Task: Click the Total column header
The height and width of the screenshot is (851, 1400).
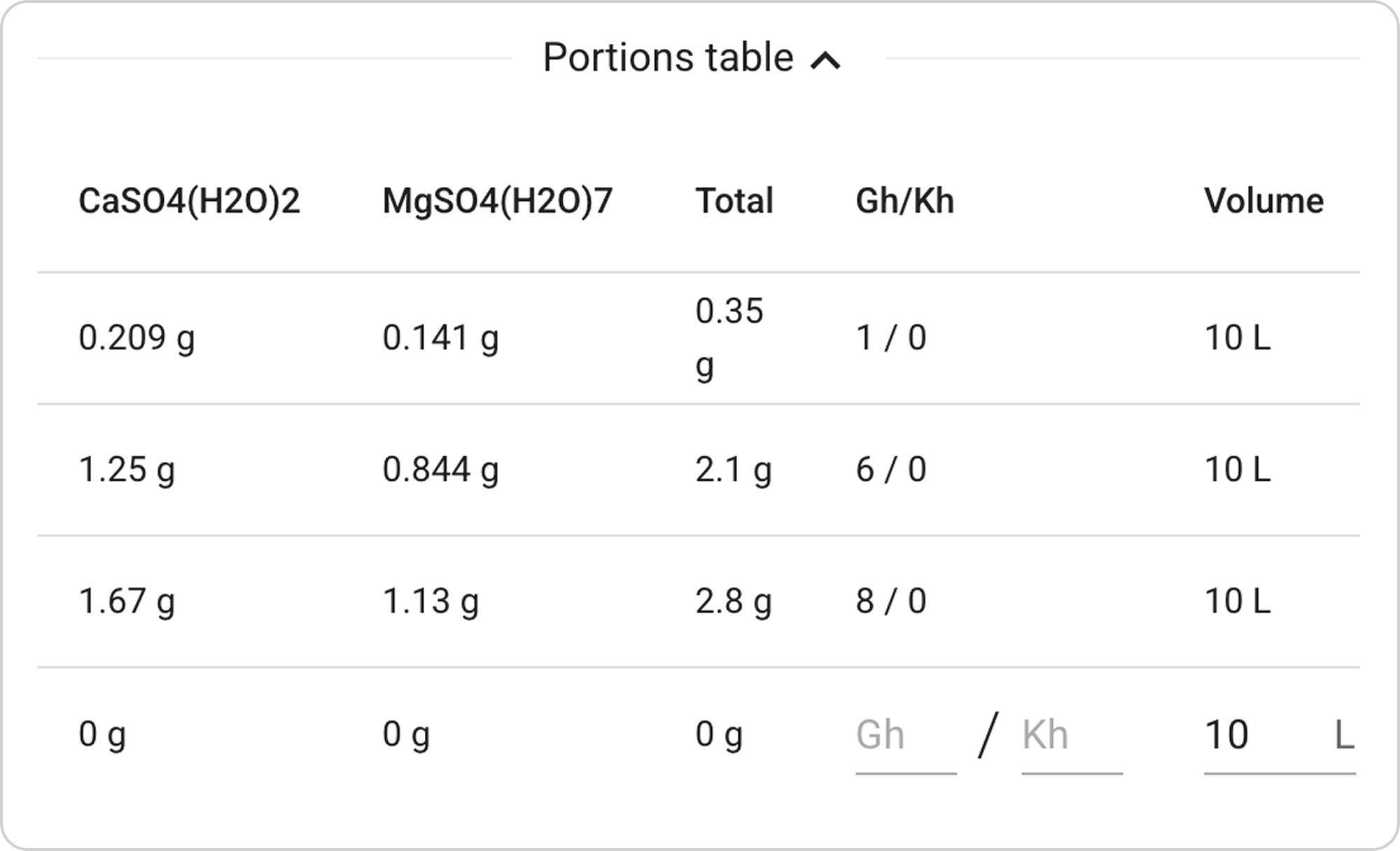Action: (734, 202)
